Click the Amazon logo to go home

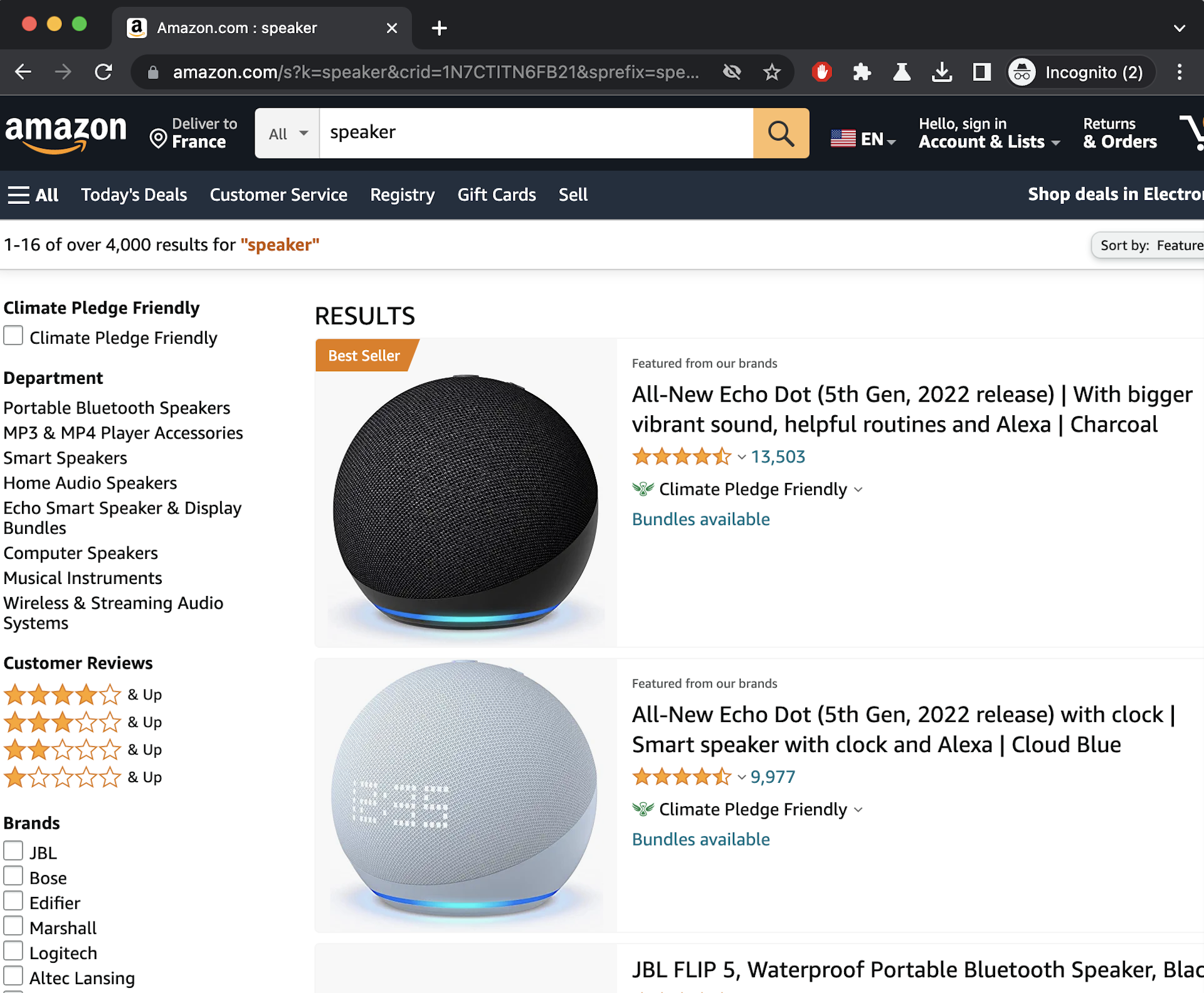coord(66,133)
